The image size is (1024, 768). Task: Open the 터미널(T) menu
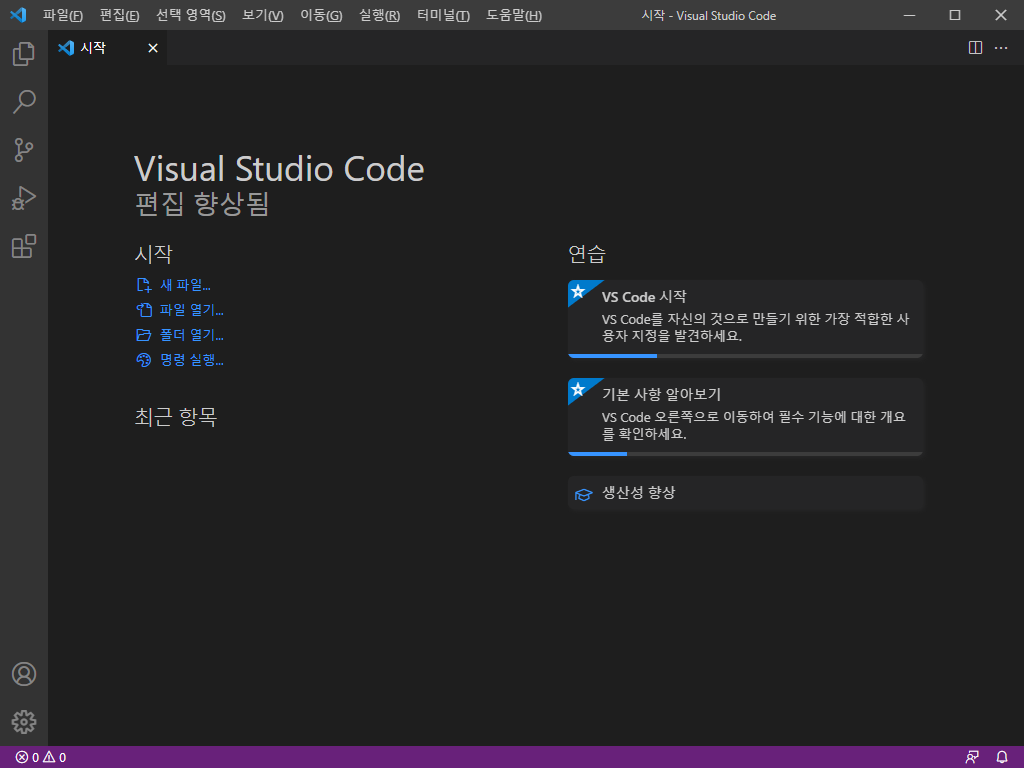(443, 15)
